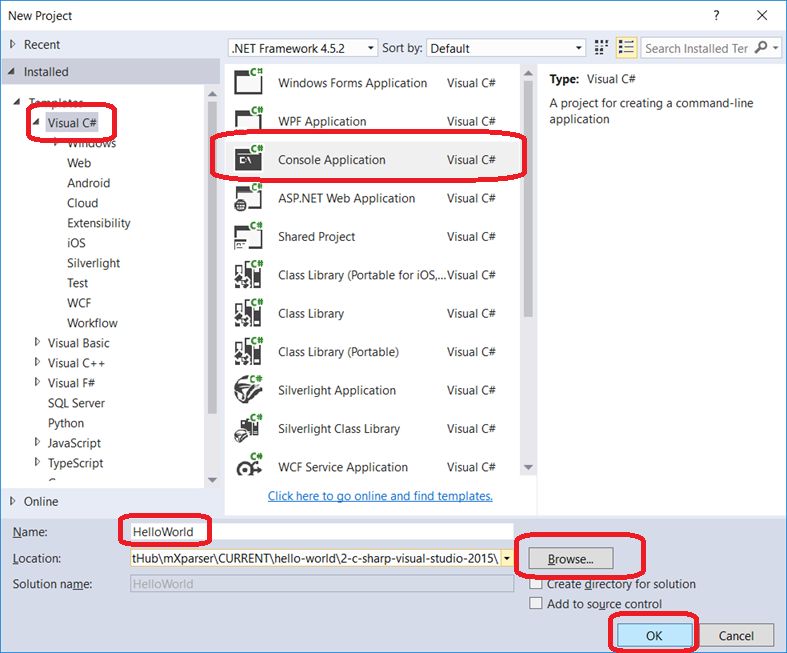This screenshot has height=653, width=787.
Task: Confirm with the OK button
Action: coord(654,635)
